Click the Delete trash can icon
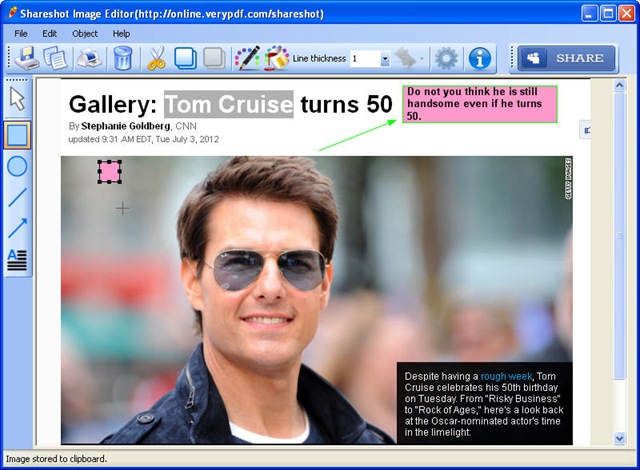This screenshot has height=470, width=640. coord(122,58)
